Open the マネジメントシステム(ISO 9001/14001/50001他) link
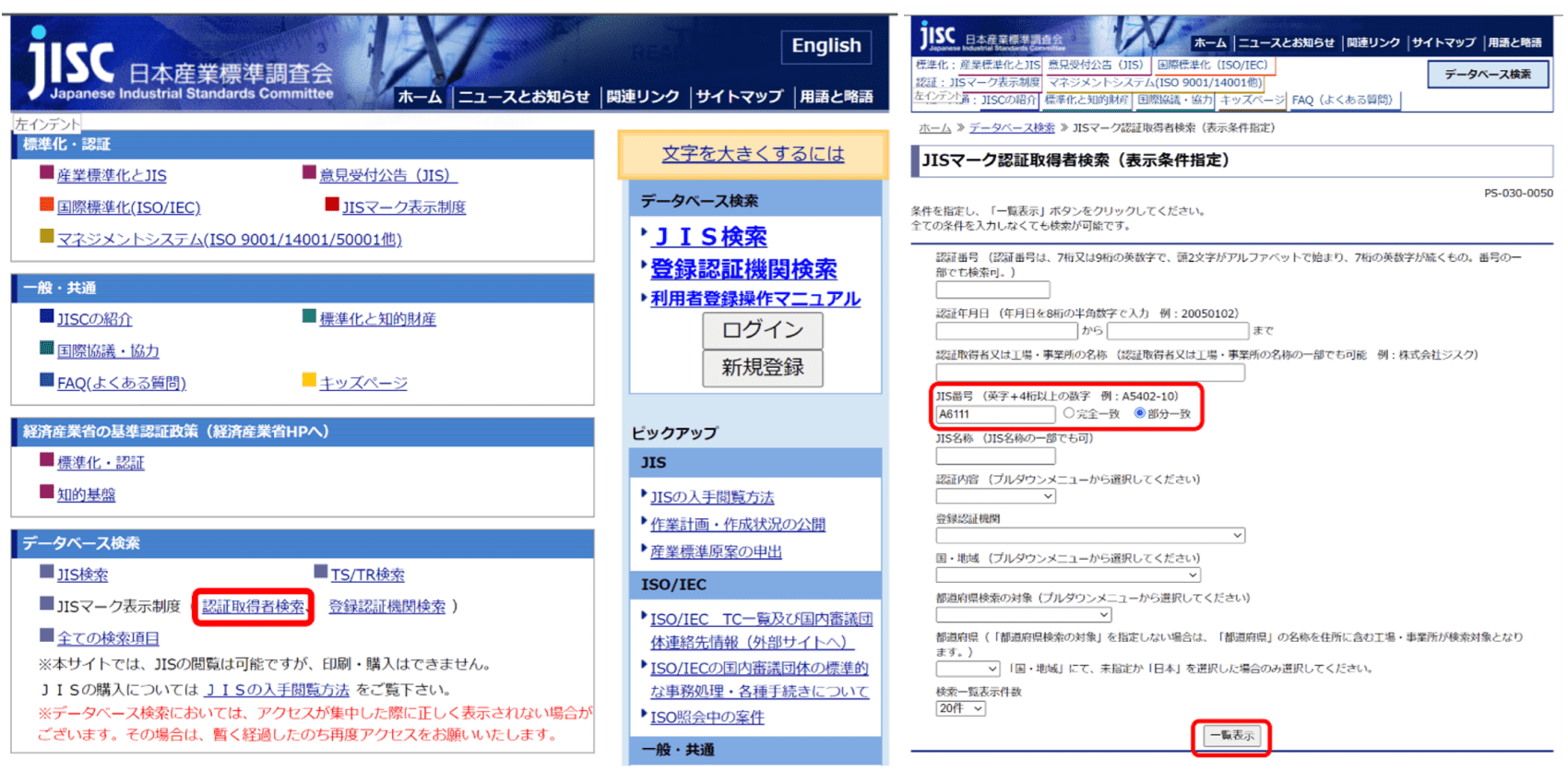This screenshot has width=1568, height=771. pyautogui.click(x=230, y=240)
